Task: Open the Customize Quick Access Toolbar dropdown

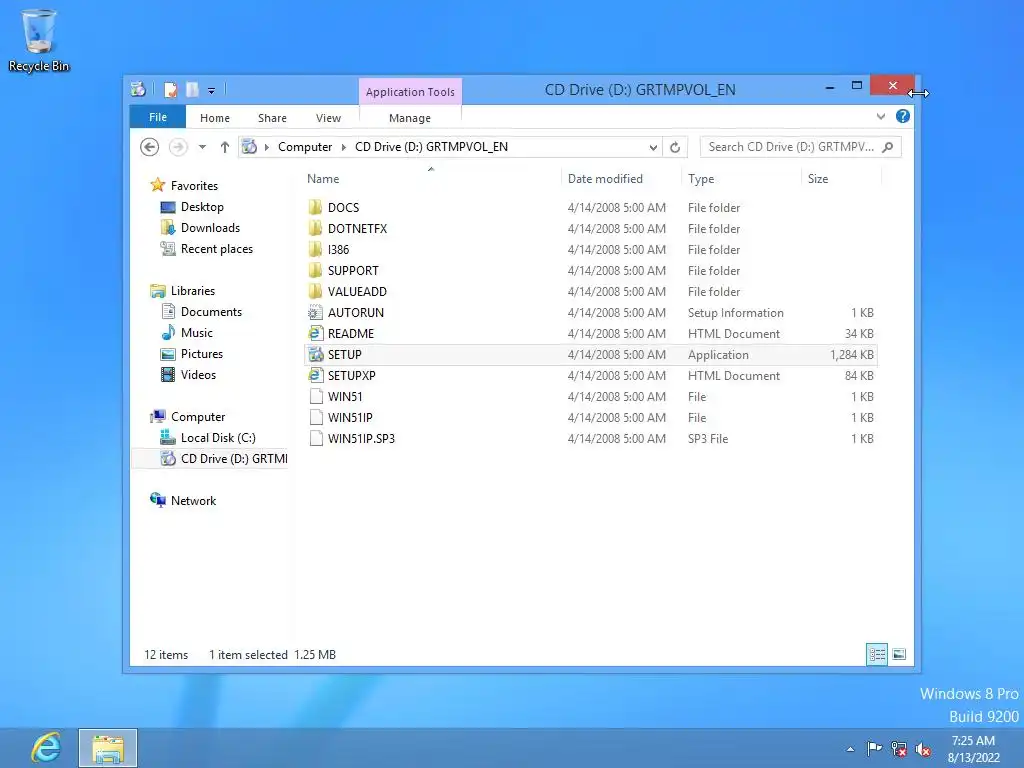Action: pyautogui.click(x=212, y=91)
